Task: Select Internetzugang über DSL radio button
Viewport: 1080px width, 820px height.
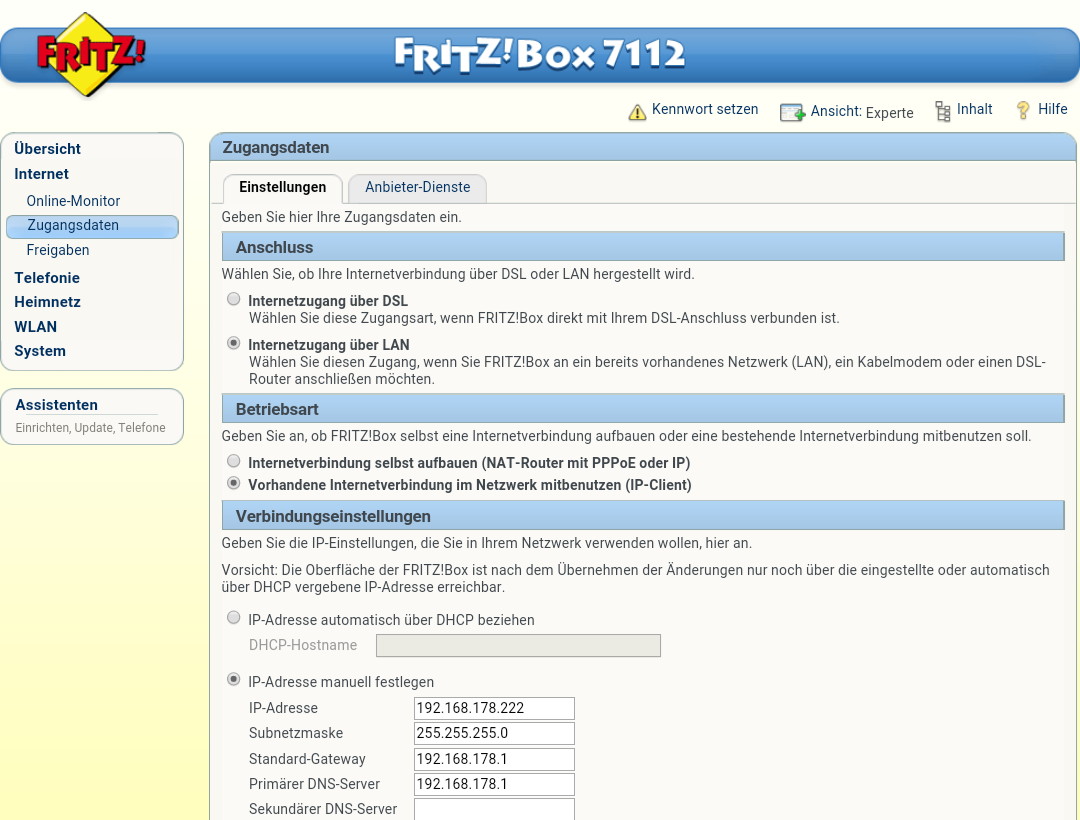Action: 234,299
